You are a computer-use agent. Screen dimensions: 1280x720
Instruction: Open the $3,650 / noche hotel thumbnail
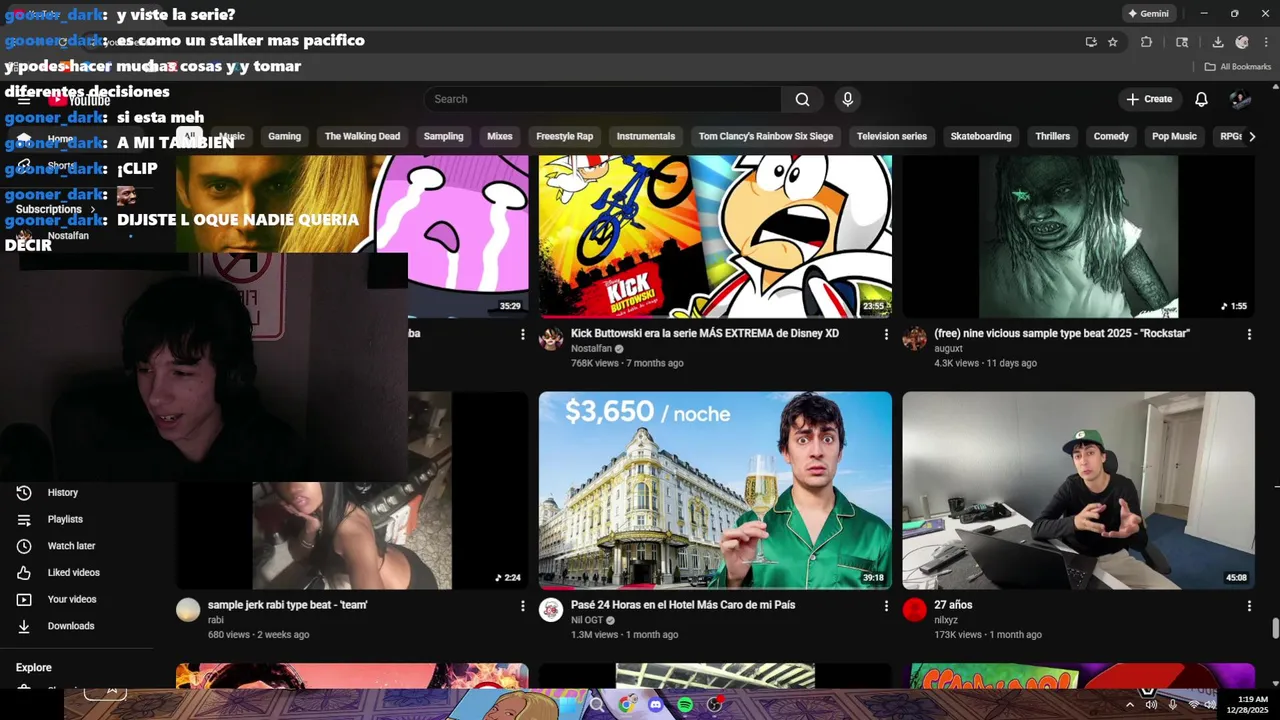click(715, 490)
